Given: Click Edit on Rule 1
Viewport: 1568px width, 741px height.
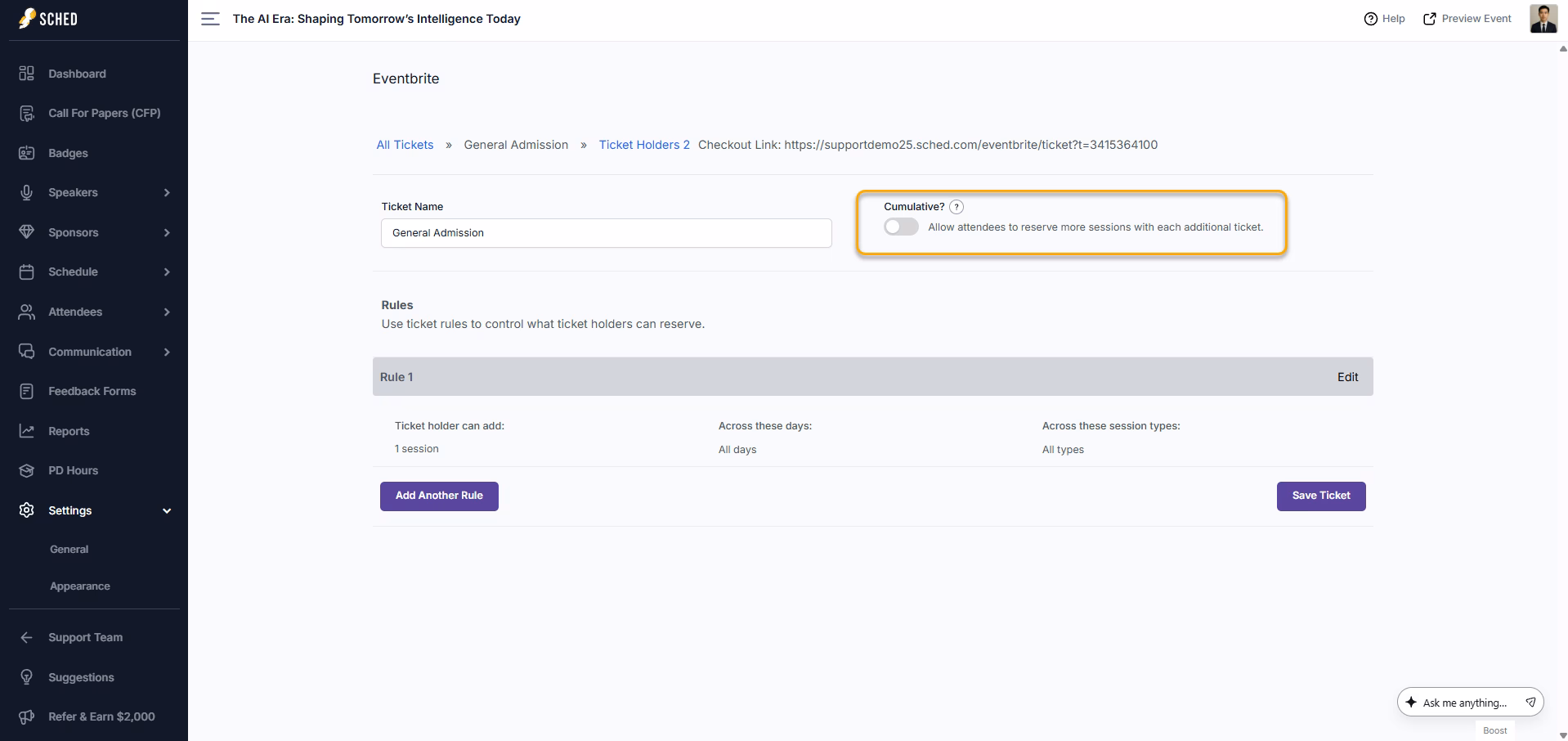Looking at the screenshot, I should (1347, 377).
